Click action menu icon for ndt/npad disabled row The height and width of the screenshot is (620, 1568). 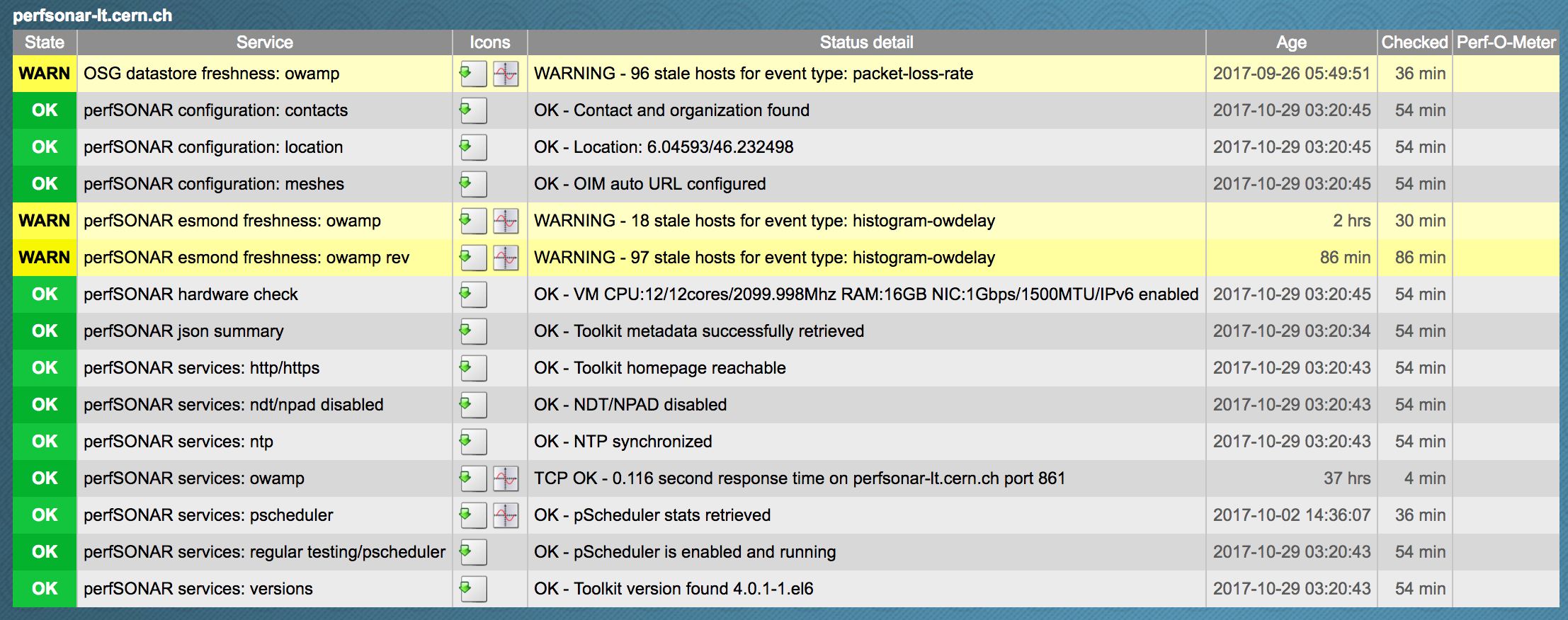coord(473,405)
